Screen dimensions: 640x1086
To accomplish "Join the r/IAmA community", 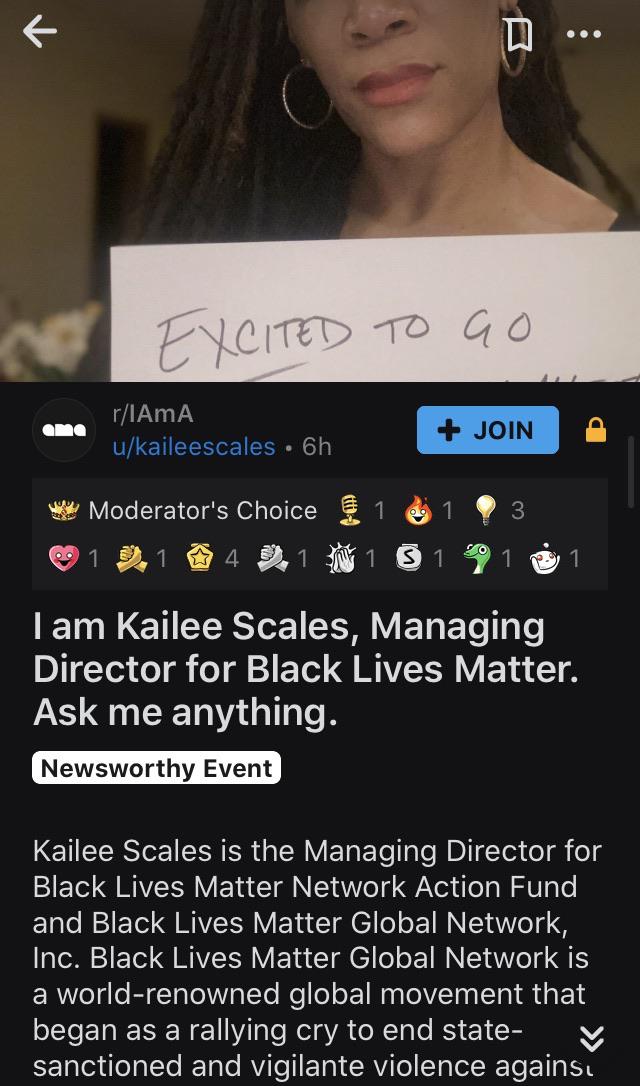I will point(488,430).
